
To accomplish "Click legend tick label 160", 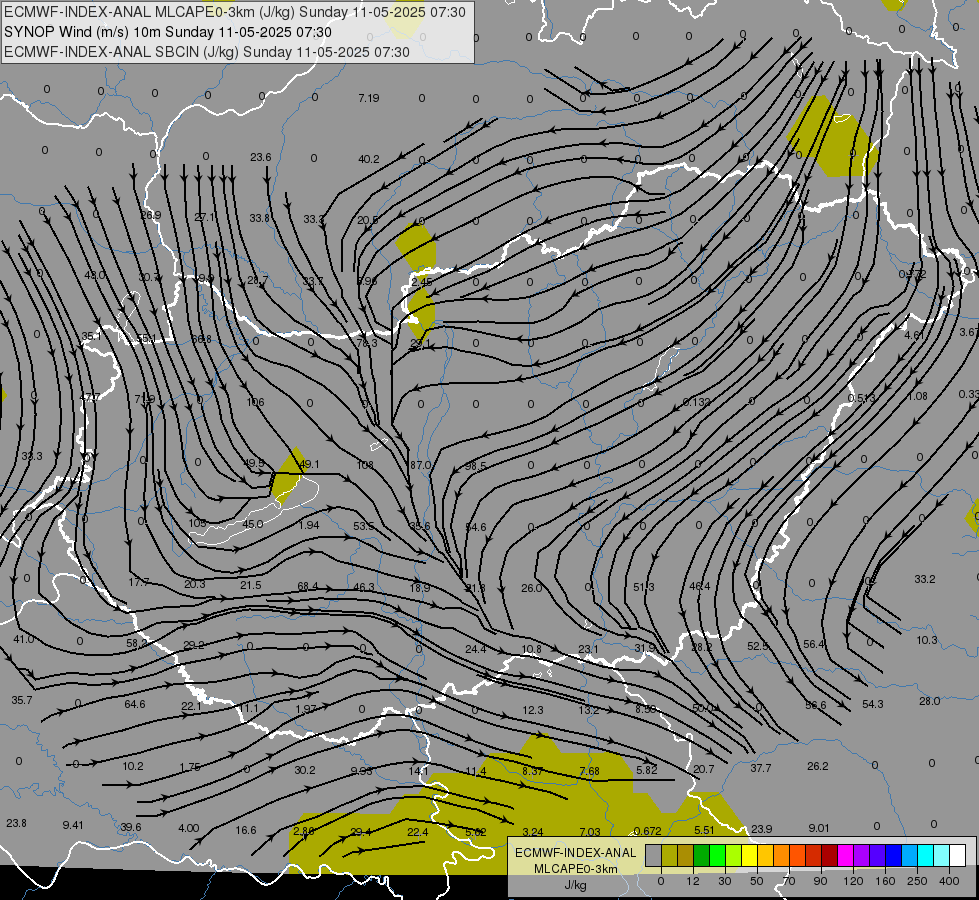I will [x=885, y=881].
